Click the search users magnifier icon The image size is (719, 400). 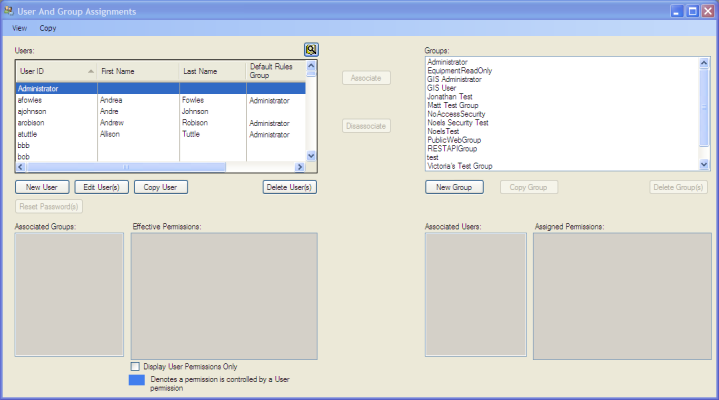tap(311, 50)
